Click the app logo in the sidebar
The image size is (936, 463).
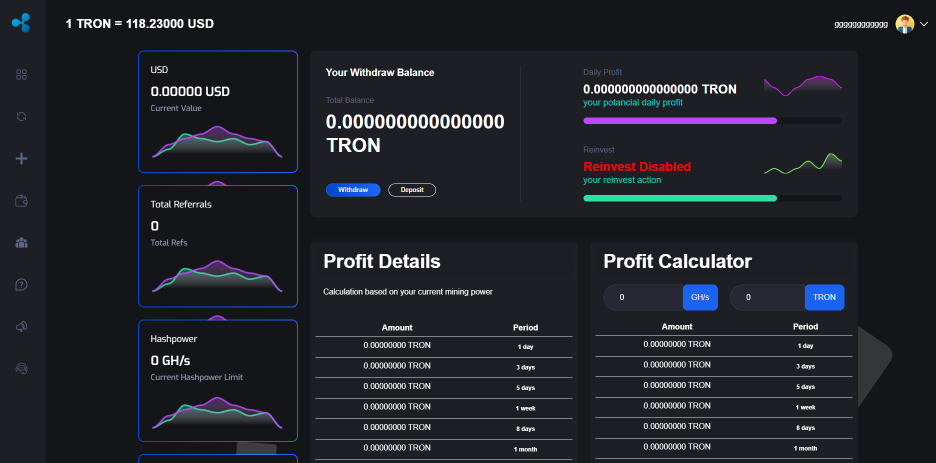click(x=21, y=22)
